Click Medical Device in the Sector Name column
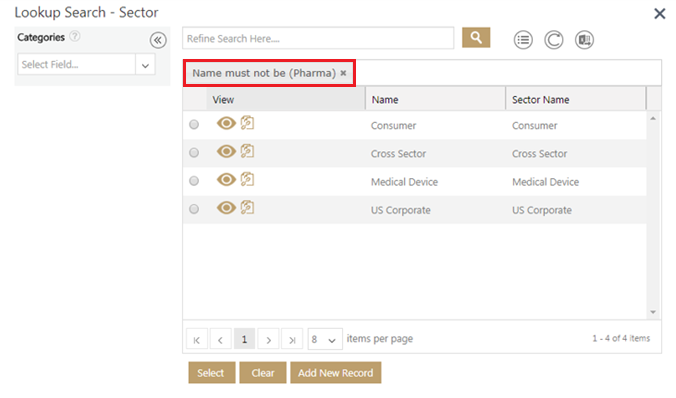This screenshot has height=398, width=676. tap(545, 182)
